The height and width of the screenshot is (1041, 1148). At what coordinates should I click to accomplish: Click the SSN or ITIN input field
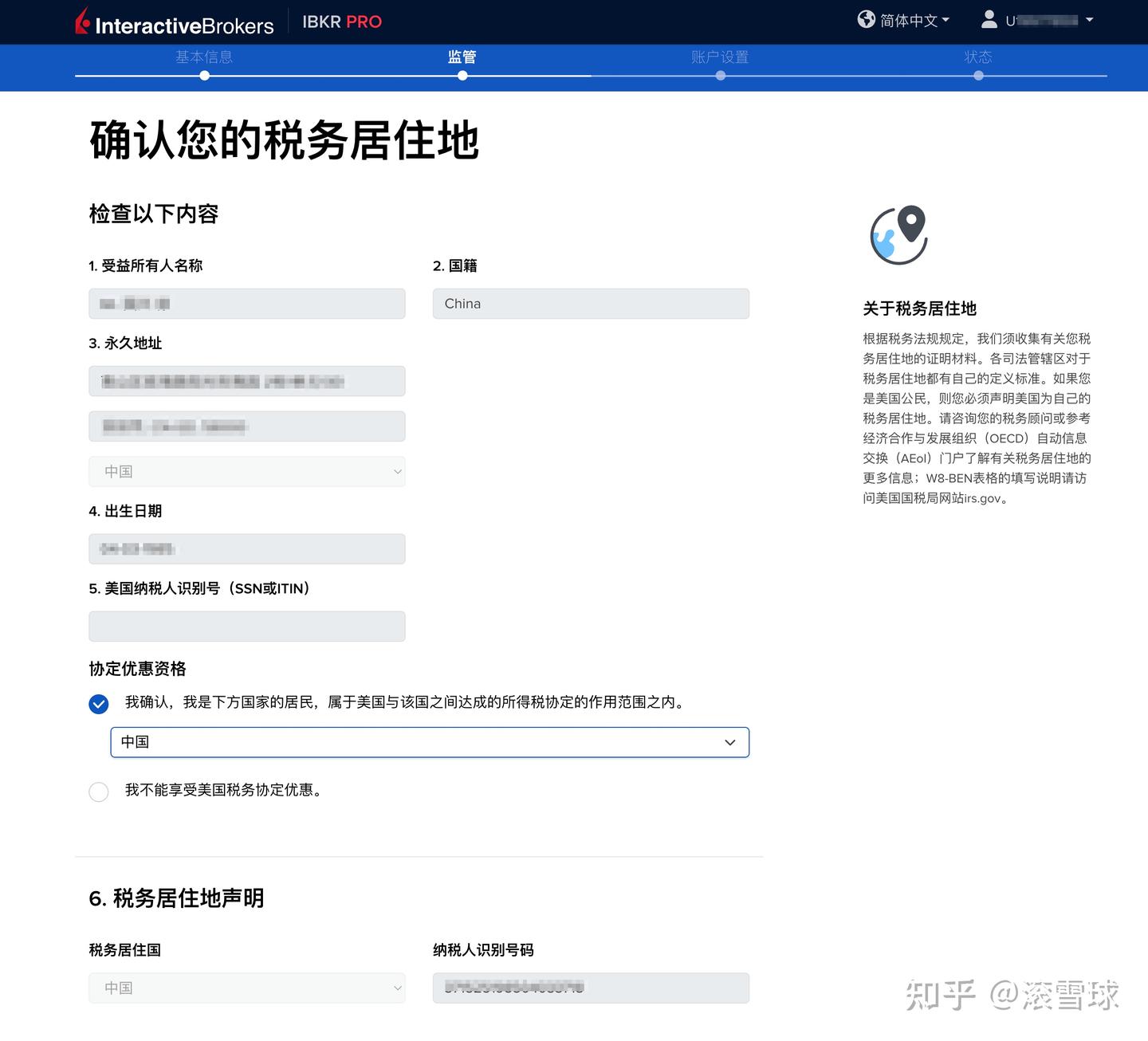(246, 626)
